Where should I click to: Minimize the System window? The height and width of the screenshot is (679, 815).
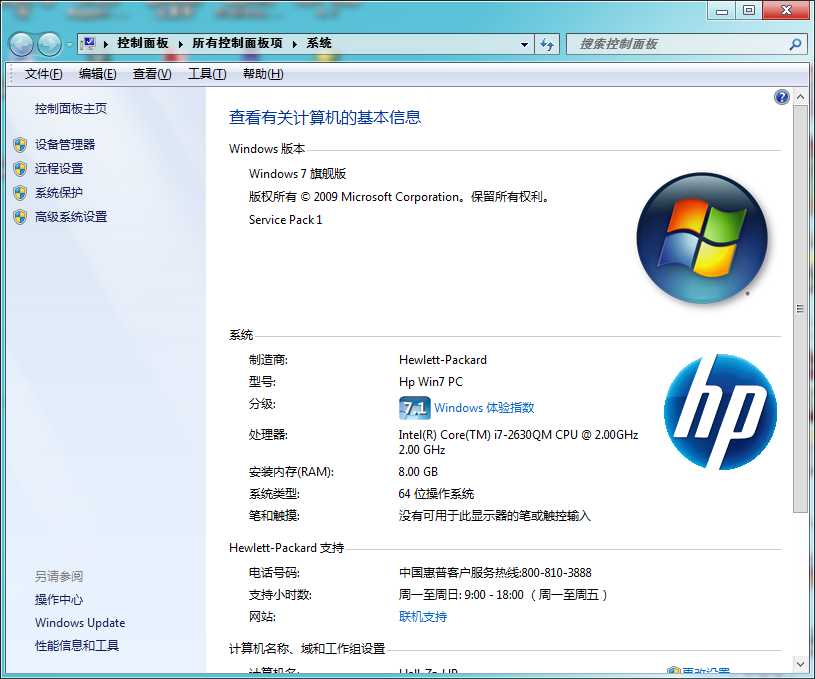(721, 10)
